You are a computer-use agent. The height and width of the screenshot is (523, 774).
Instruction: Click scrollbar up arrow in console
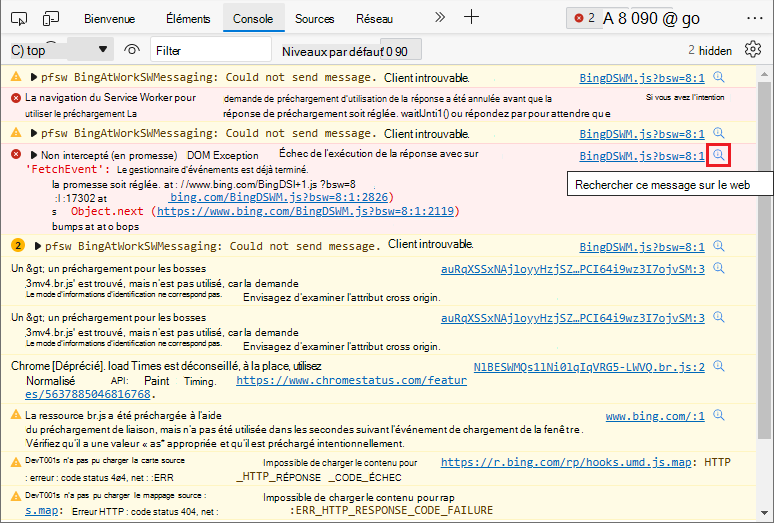[764, 75]
